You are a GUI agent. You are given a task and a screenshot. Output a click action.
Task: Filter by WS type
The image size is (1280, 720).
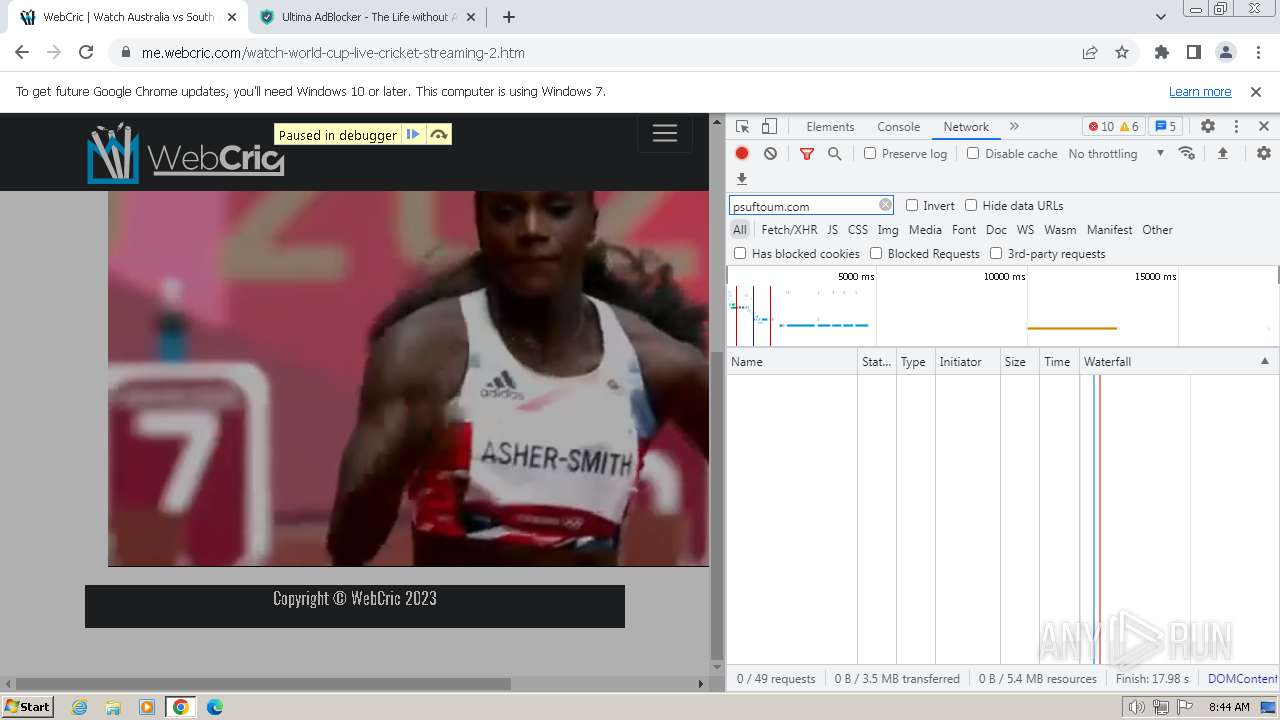(1025, 230)
